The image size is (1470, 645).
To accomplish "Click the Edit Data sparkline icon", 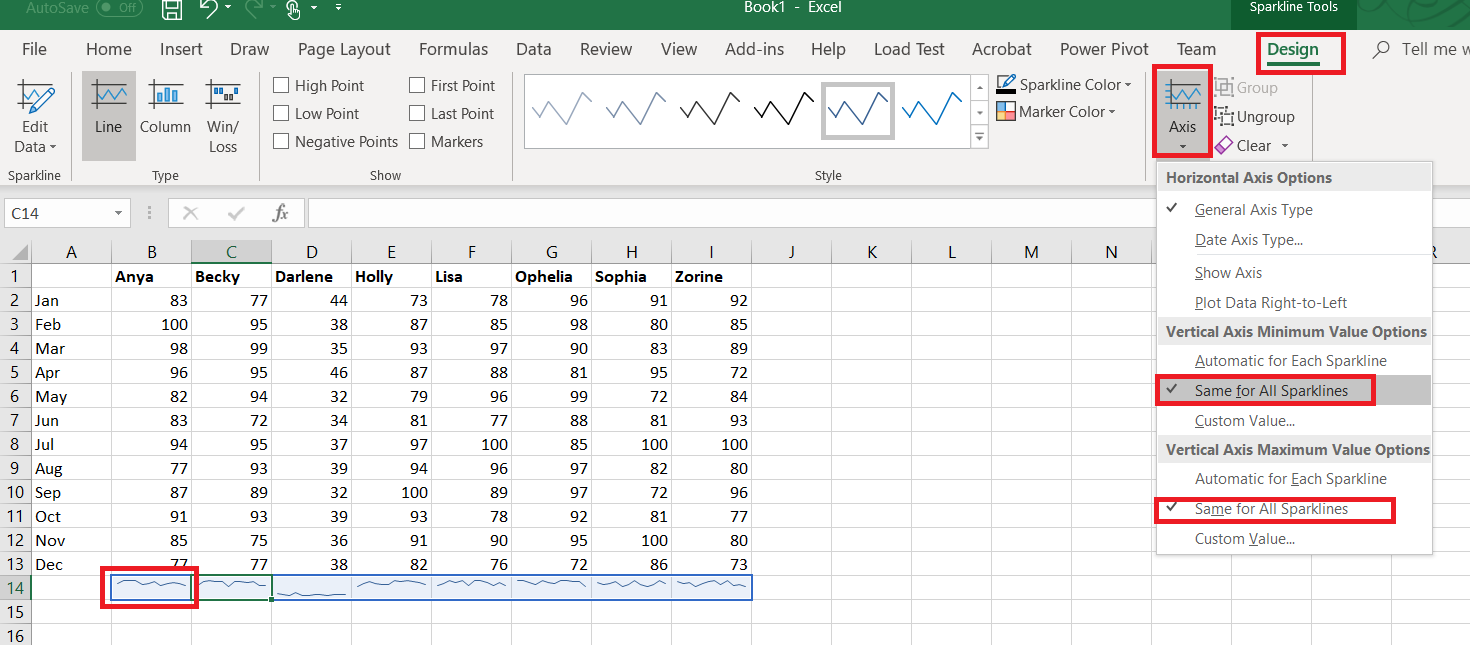I will (35, 98).
